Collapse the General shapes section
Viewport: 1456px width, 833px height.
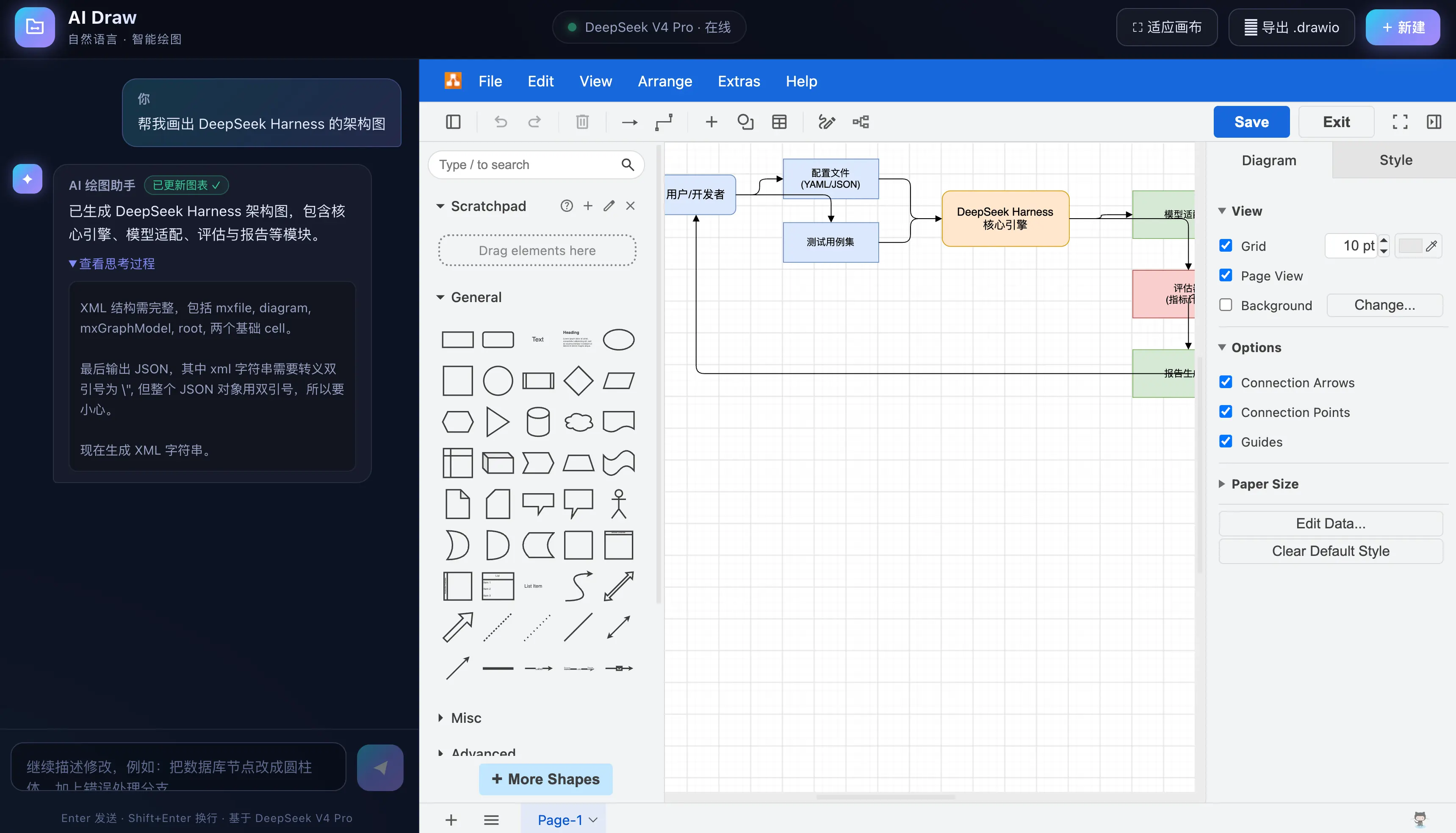tap(440, 297)
